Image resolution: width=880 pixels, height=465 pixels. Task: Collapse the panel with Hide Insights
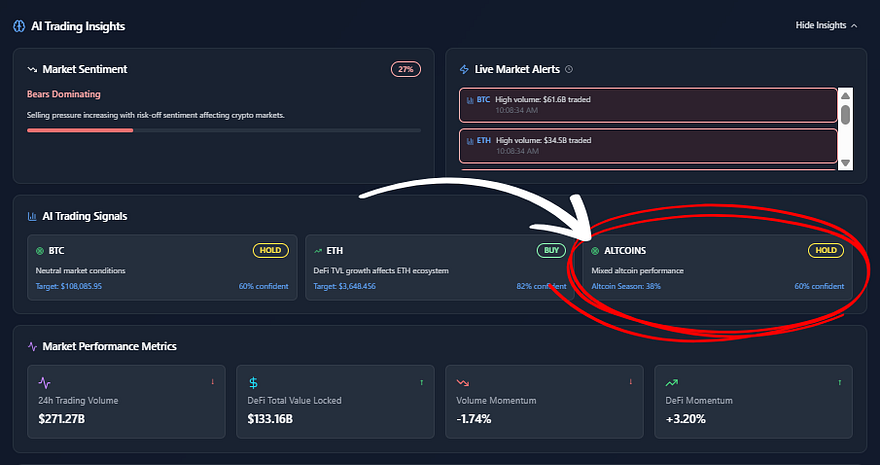[820, 25]
